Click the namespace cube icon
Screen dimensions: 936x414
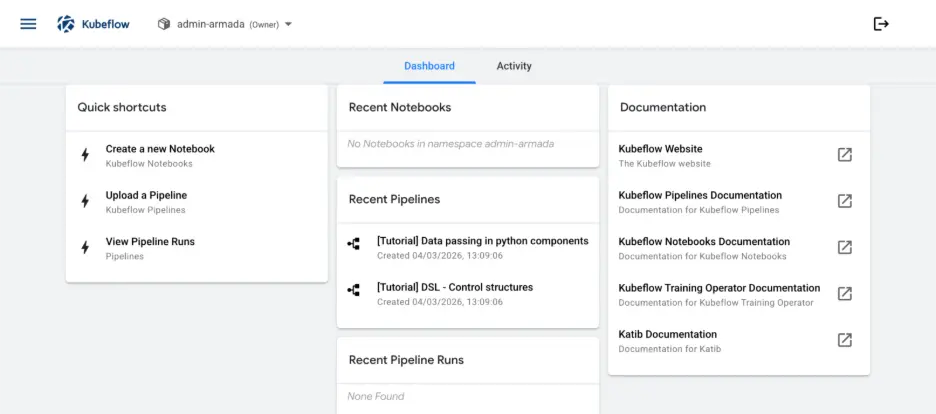[x=164, y=24]
